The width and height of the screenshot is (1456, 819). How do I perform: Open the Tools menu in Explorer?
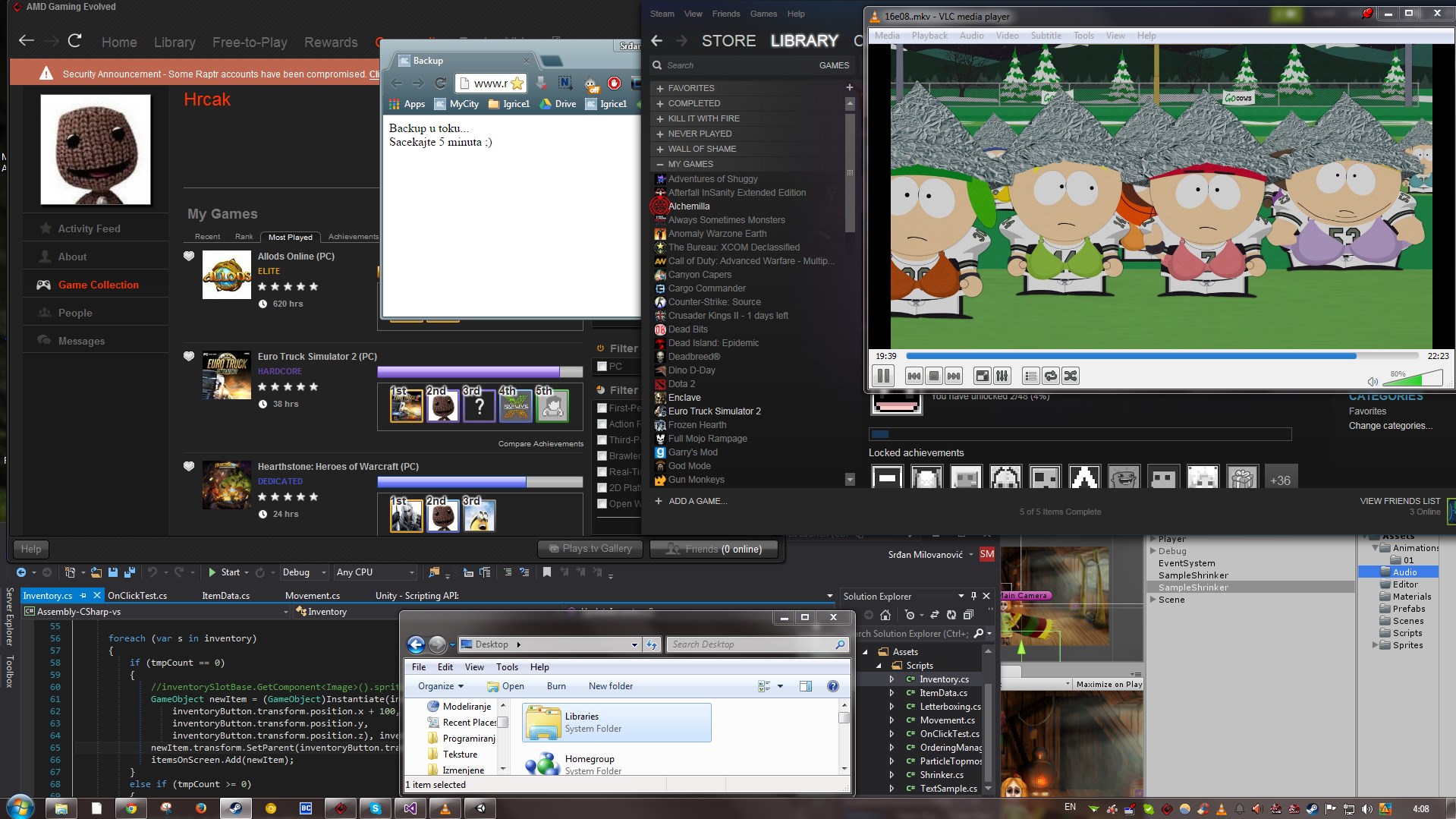click(507, 667)
